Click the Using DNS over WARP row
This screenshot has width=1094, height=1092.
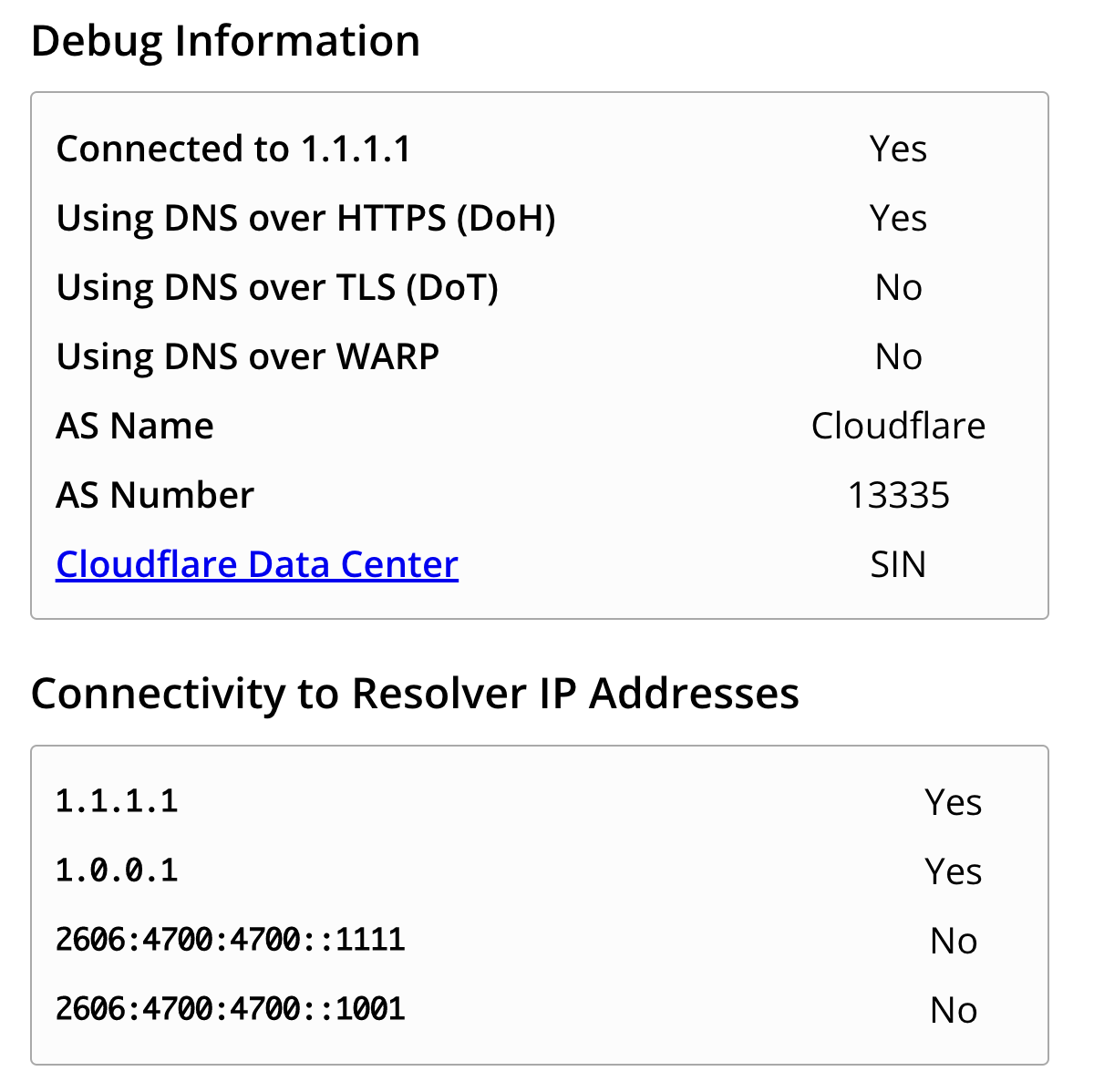click(247, 355)
